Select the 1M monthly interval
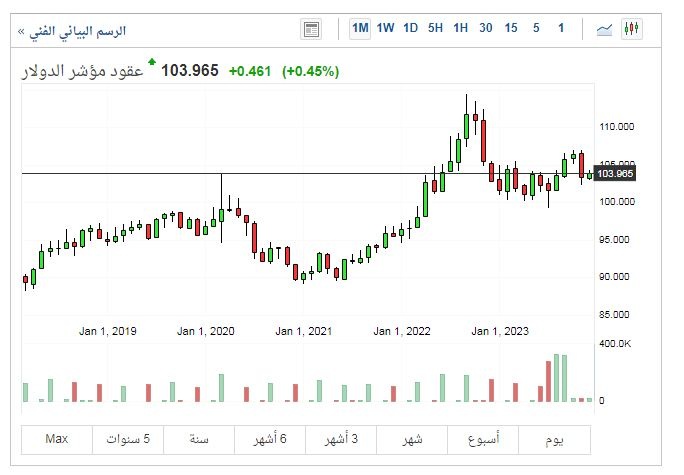Image resolution: width=684 pixels, height=475 pixels. [x=360, y=28]
